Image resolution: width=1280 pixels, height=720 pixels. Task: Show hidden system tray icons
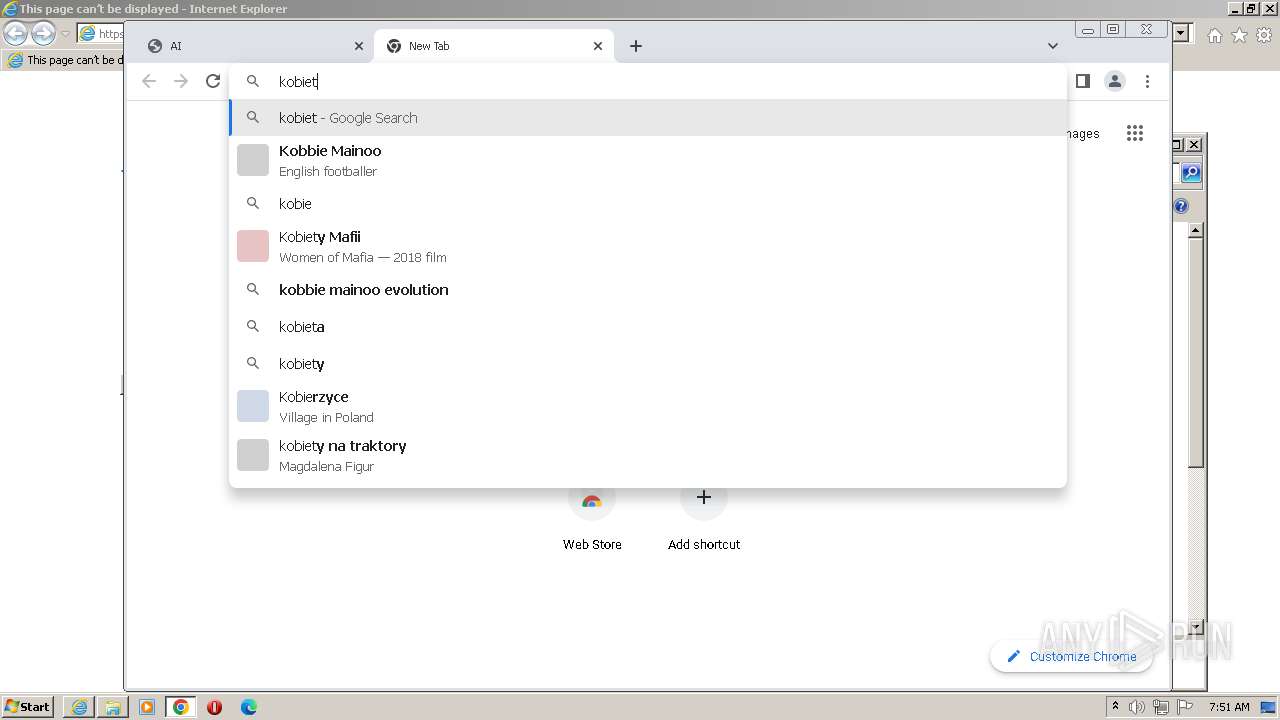[x=1116, y=707]
